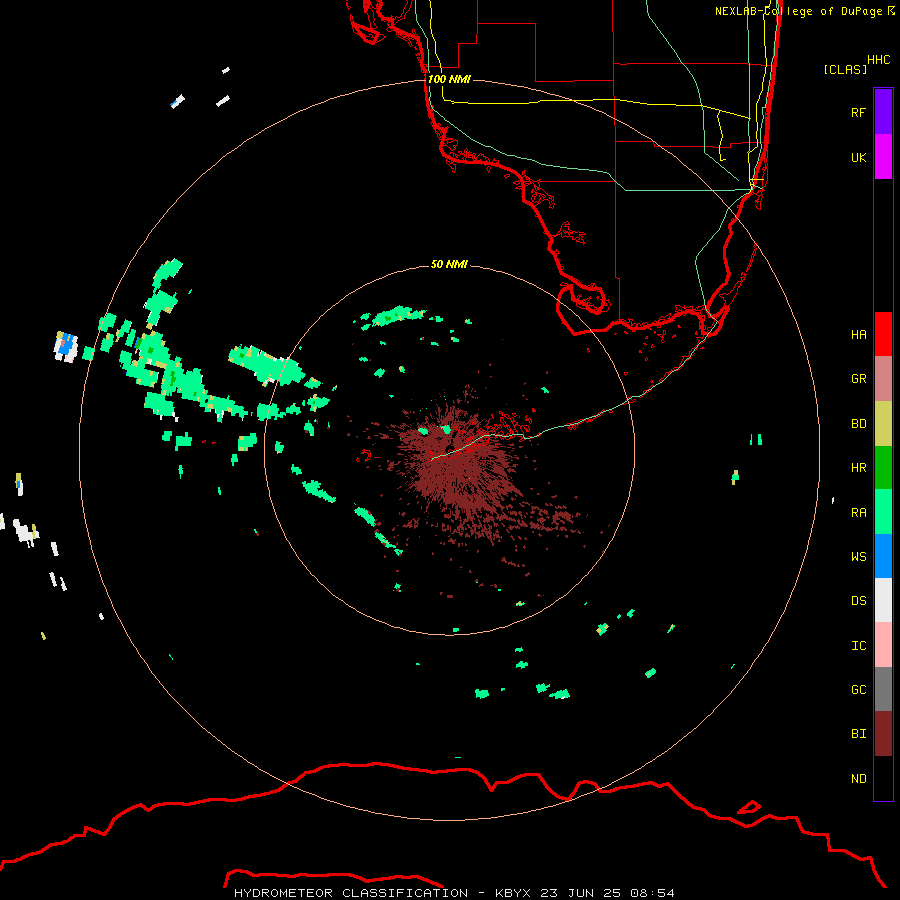This screenshot has width=900, height=900.
Task: Click the GC gray legend swatch
Action: 883,689
